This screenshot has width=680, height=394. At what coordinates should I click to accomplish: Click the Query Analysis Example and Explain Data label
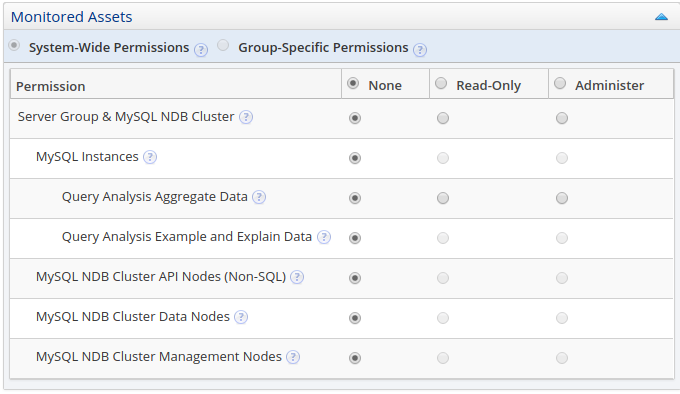[187, 237]
